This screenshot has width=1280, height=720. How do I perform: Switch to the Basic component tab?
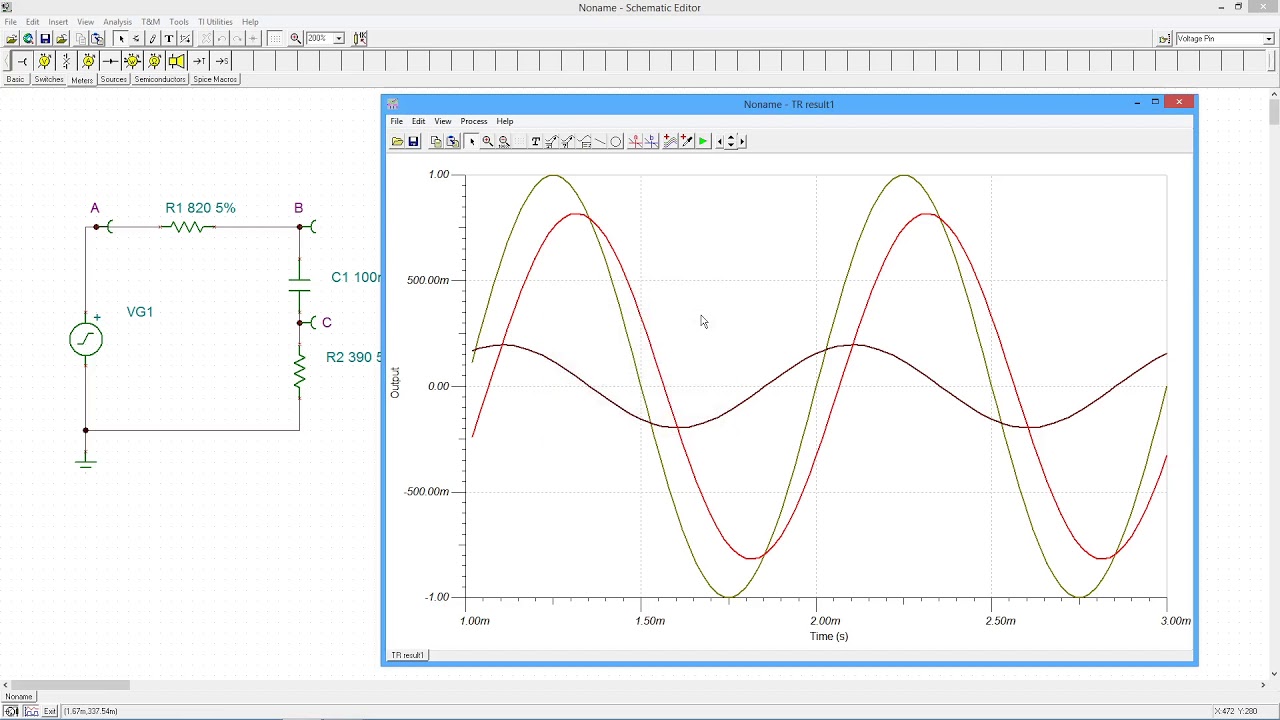pyautogui.click(x=15, y=80)
